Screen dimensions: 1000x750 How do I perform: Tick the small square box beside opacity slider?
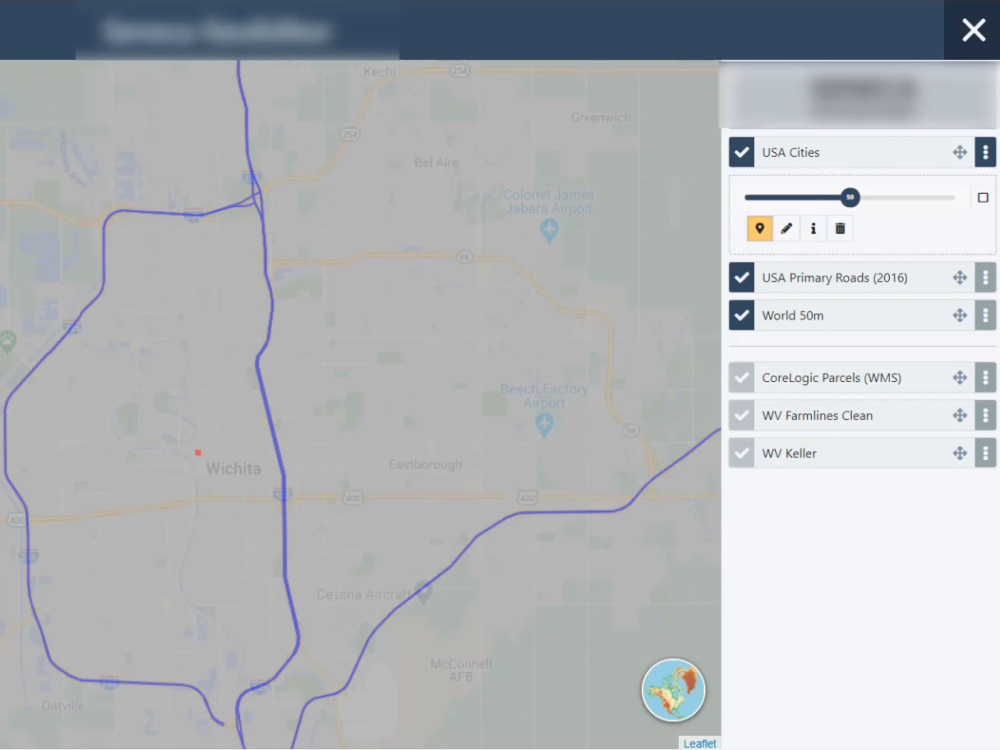click(x=983, y=198)
